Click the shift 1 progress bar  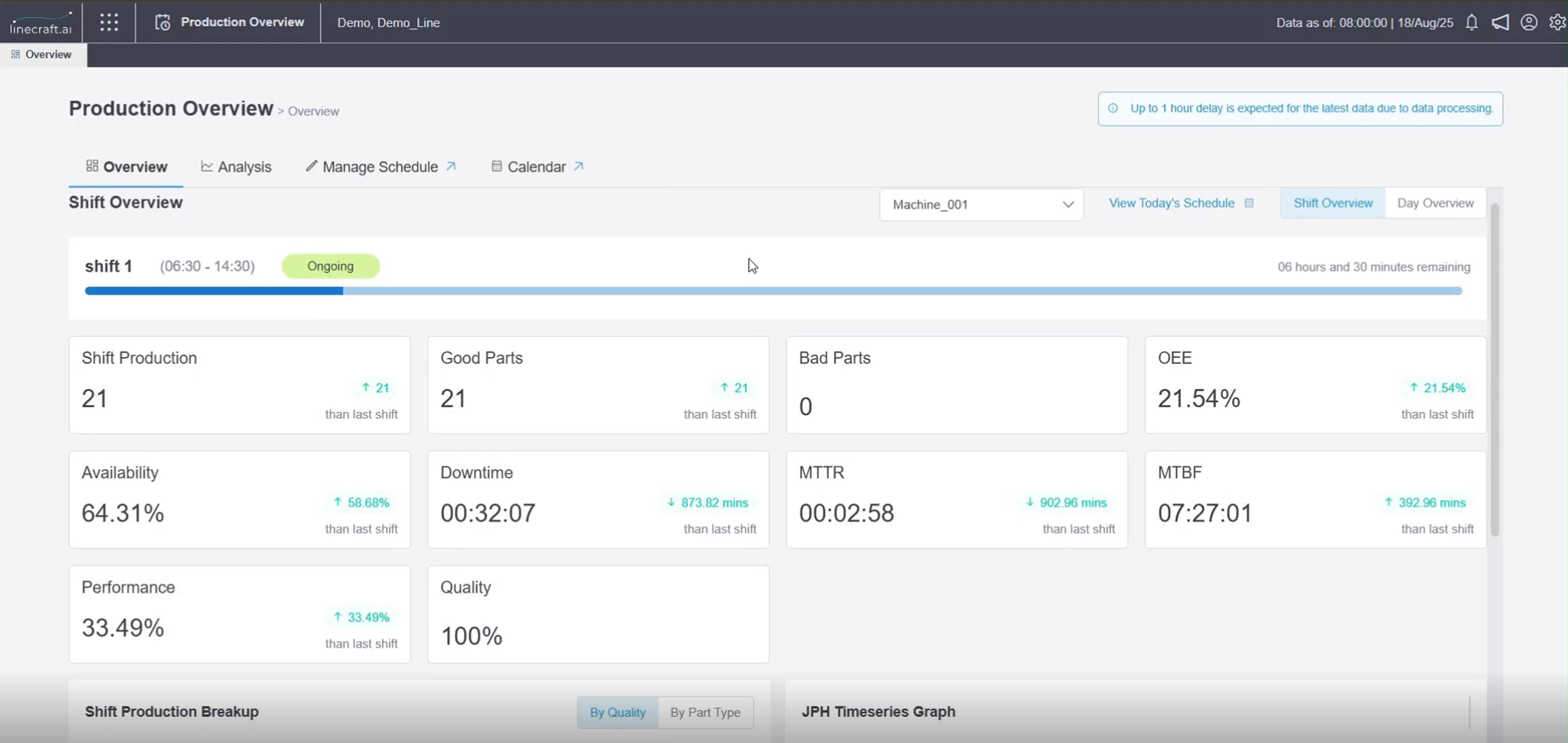pyautogui.click(x=773, y=291)
